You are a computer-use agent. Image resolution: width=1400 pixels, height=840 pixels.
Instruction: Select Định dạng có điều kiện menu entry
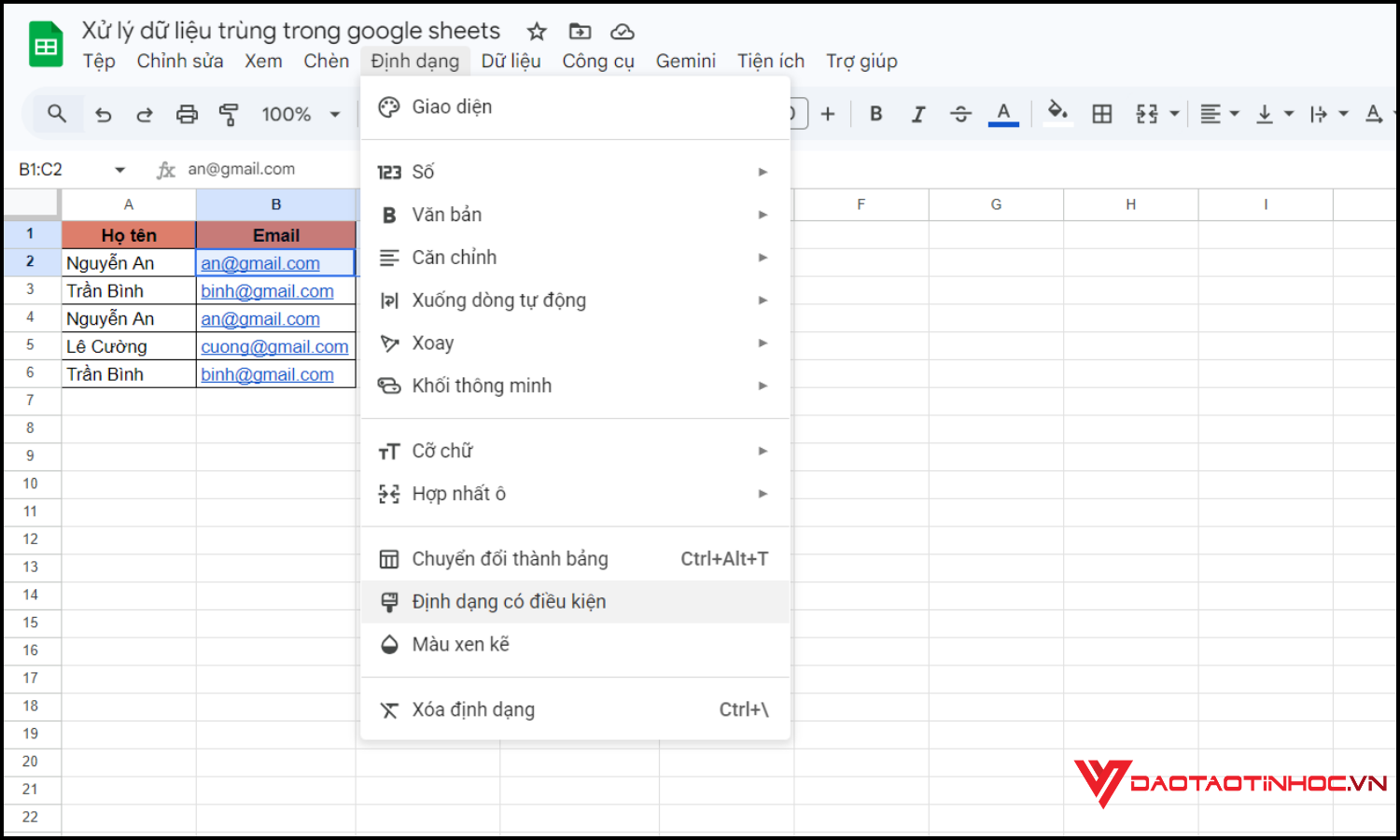click(510, 601)
